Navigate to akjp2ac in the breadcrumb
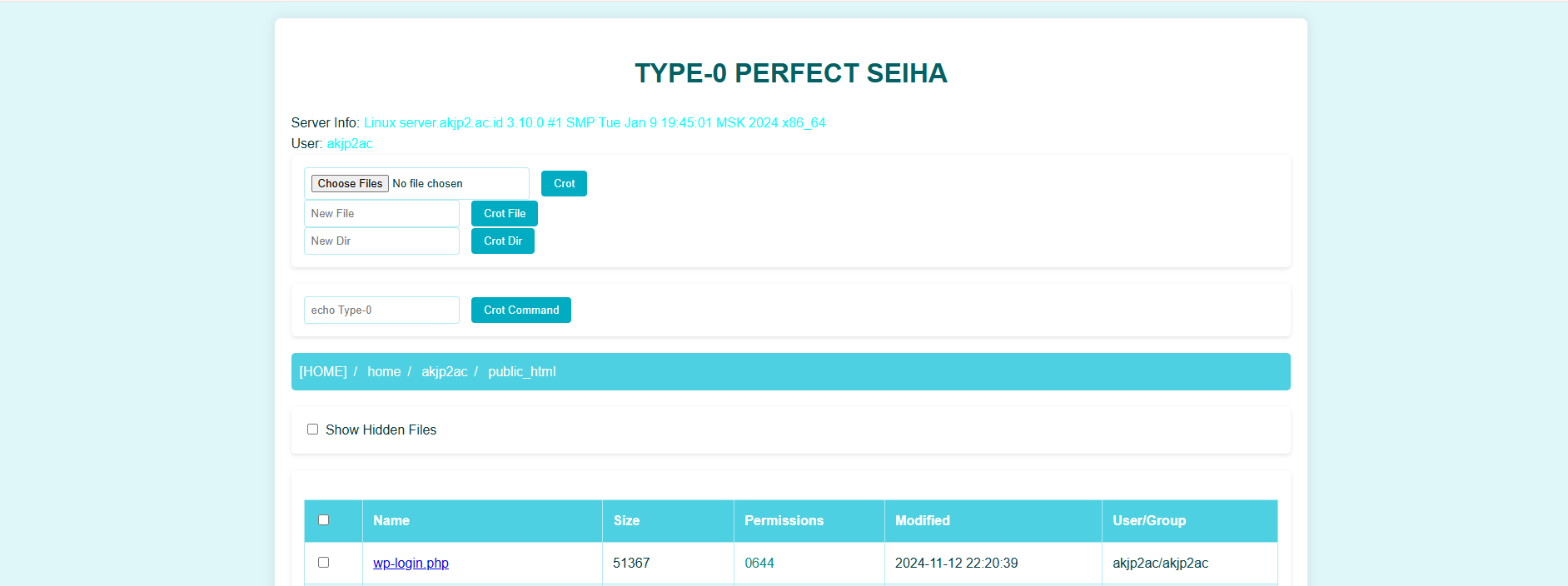 (444, 372)
